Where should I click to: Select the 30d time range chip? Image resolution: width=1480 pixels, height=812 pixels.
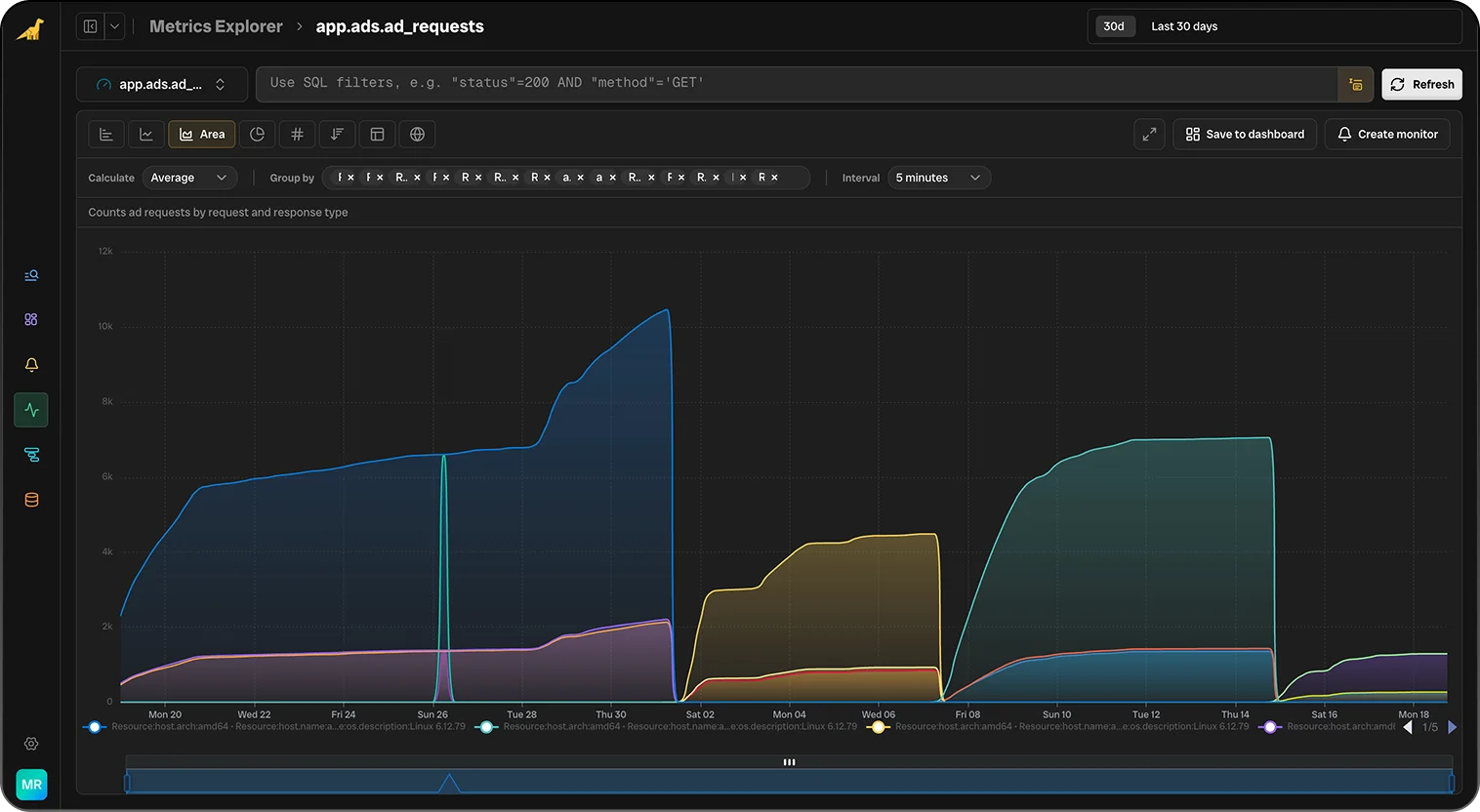coord(1114,26)
